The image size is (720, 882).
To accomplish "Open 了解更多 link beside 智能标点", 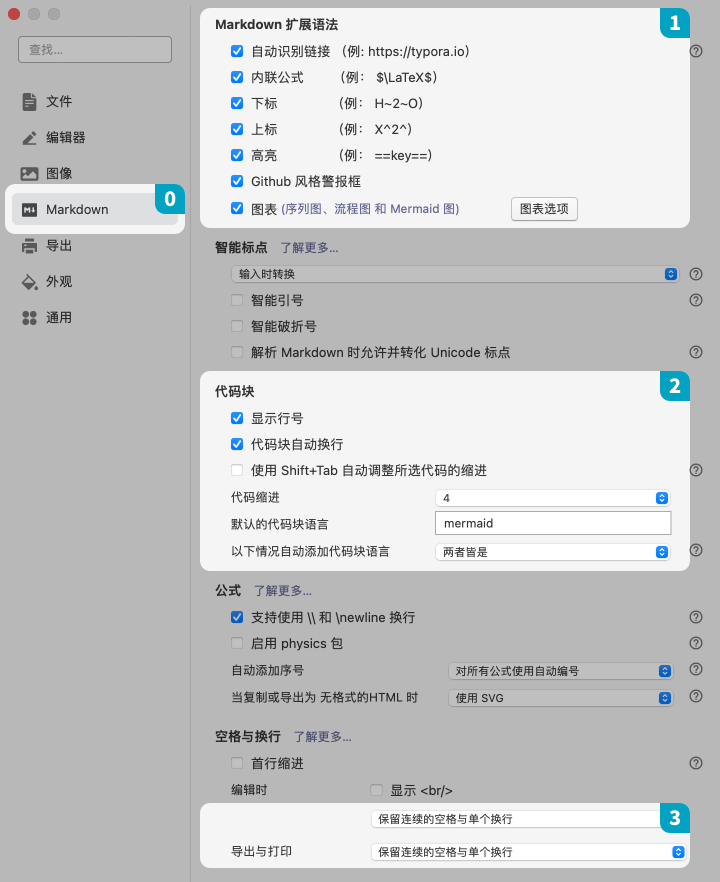I will coord(309,248).
